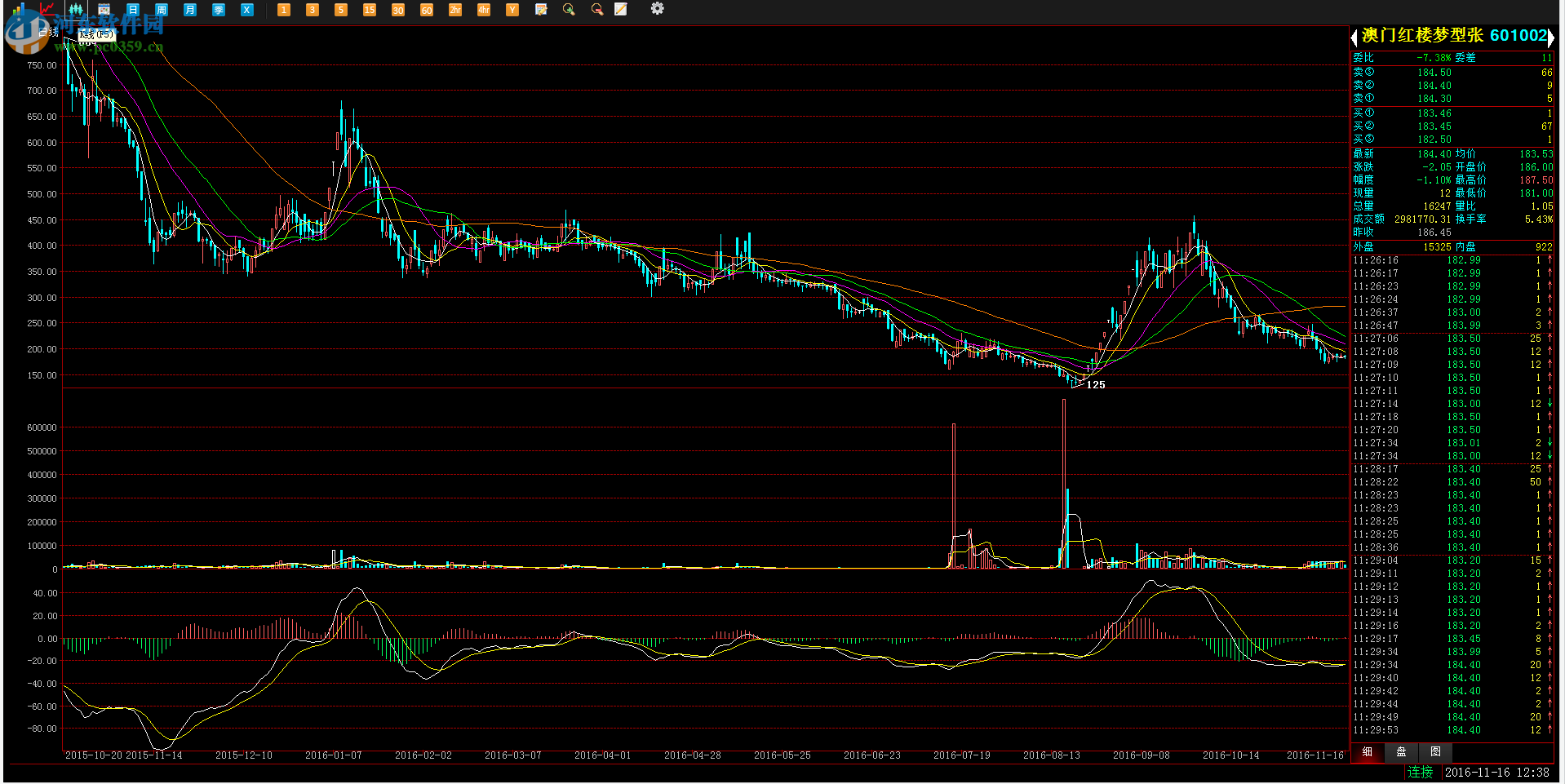Switch to the 细 tab in quote panel

pyautogui.click(x=1368, y=751)
